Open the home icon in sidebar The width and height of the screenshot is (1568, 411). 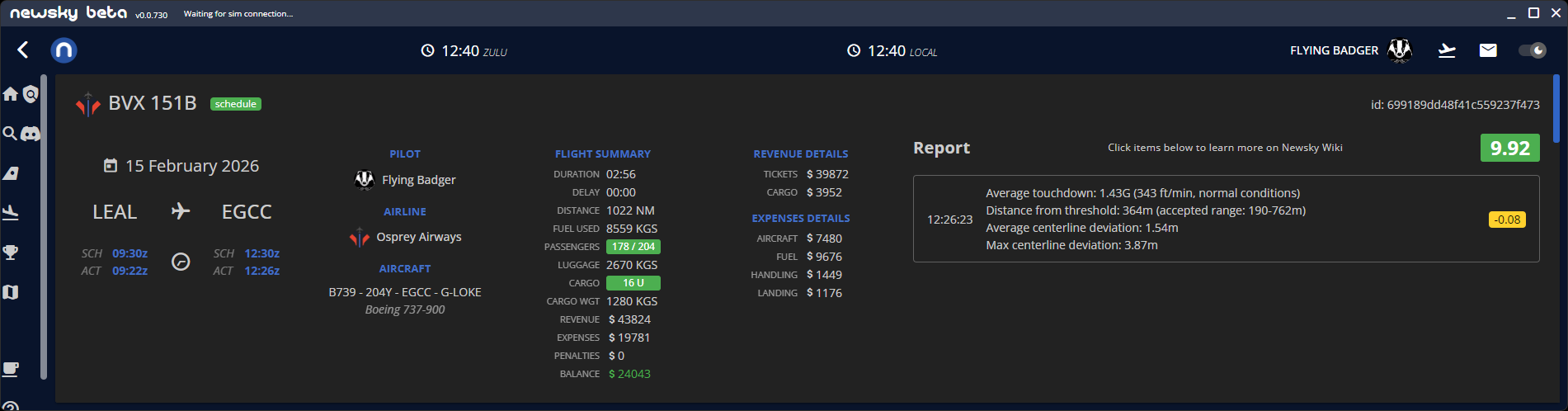[x=11, y=94]
